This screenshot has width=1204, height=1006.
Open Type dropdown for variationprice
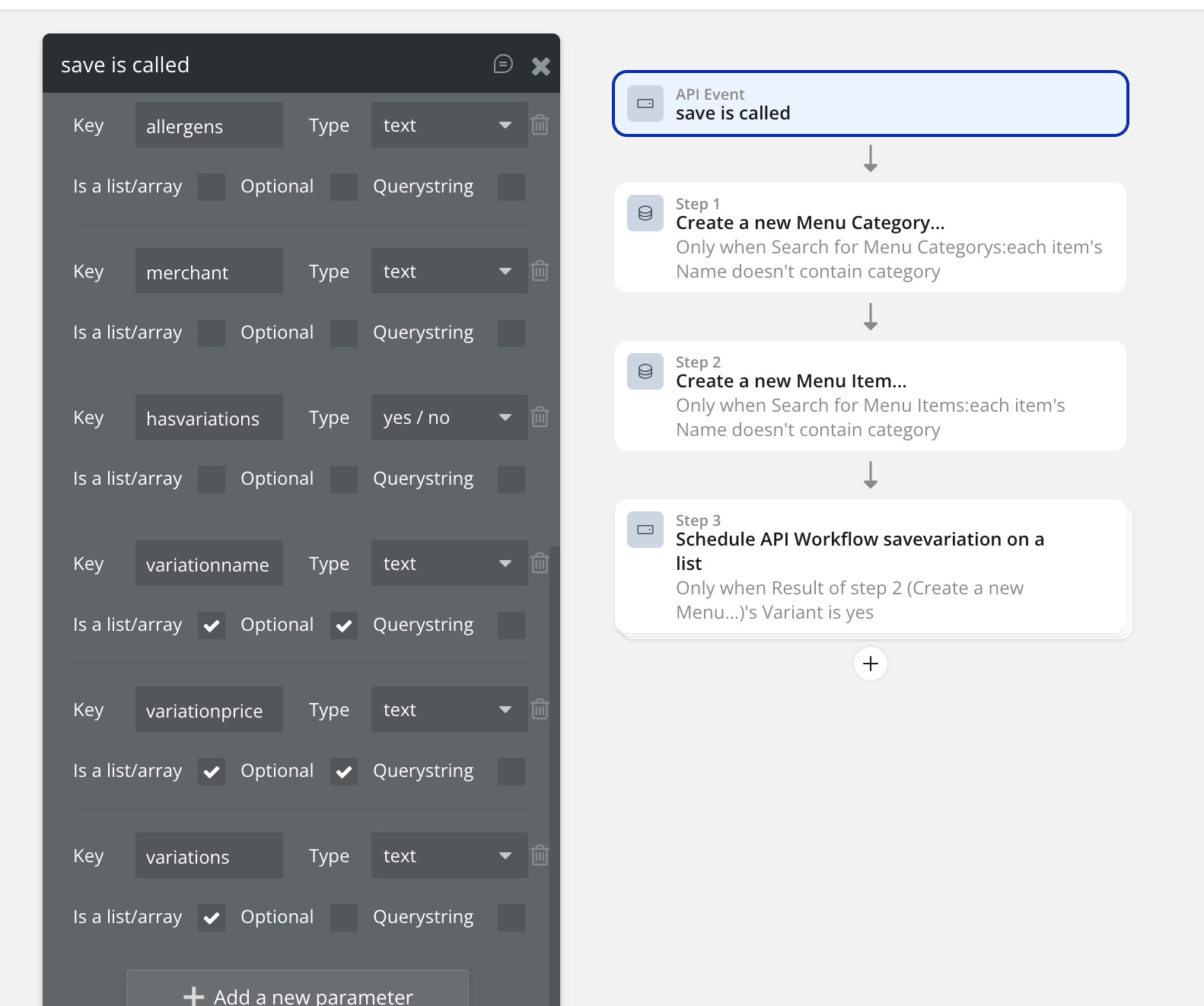[x=449, y=709]
